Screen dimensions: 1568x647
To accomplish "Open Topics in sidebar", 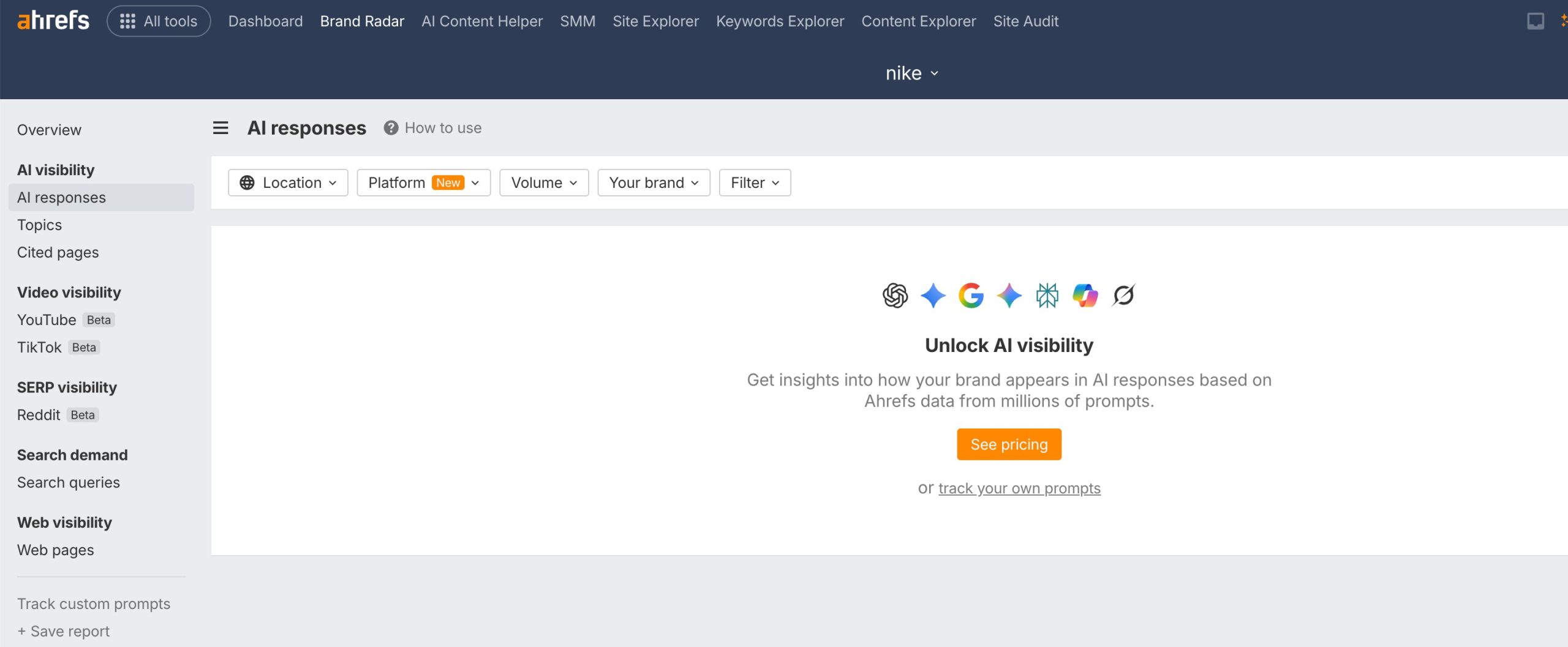I will point(39,225).
